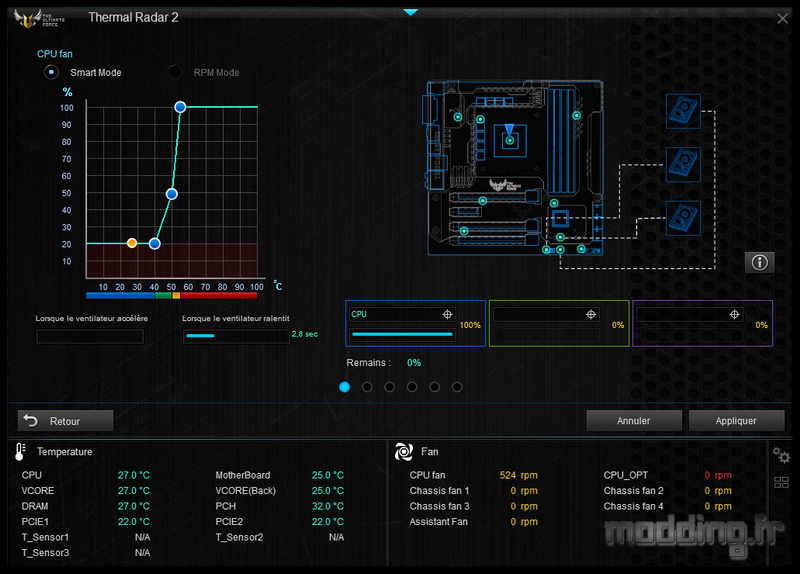Click the MotherBoard temperature label

click(242, 475)
